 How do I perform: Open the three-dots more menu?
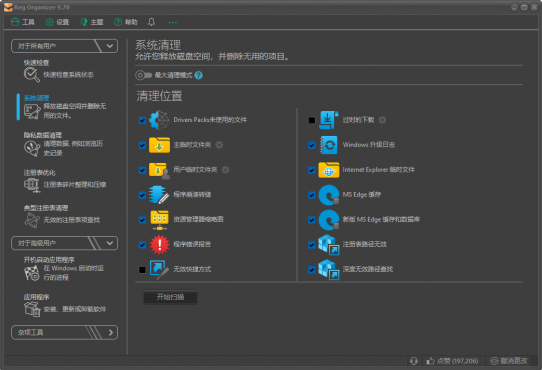172,22
